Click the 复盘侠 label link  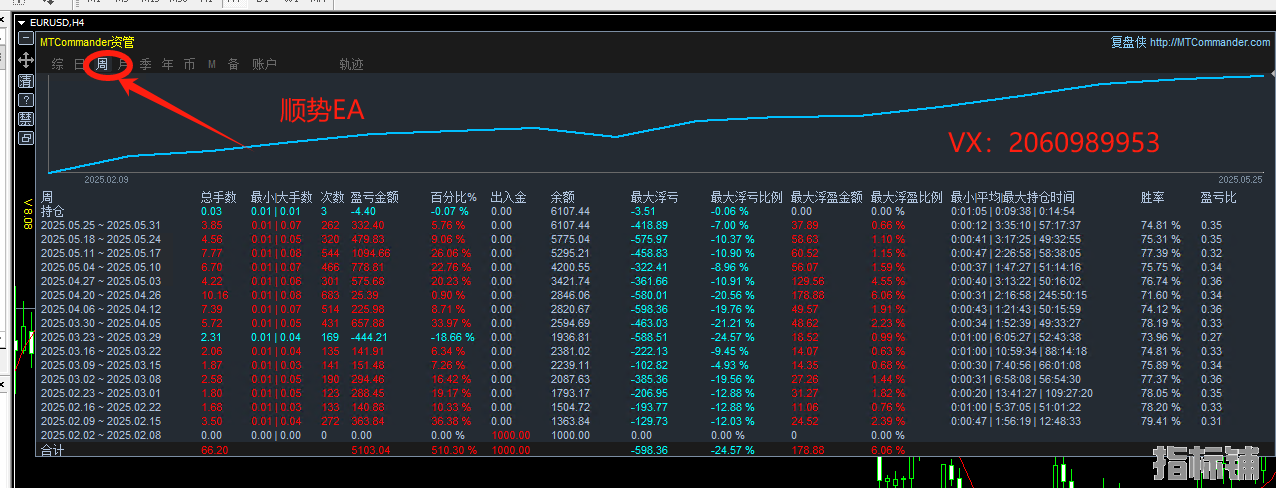(x=1128, y=42)
